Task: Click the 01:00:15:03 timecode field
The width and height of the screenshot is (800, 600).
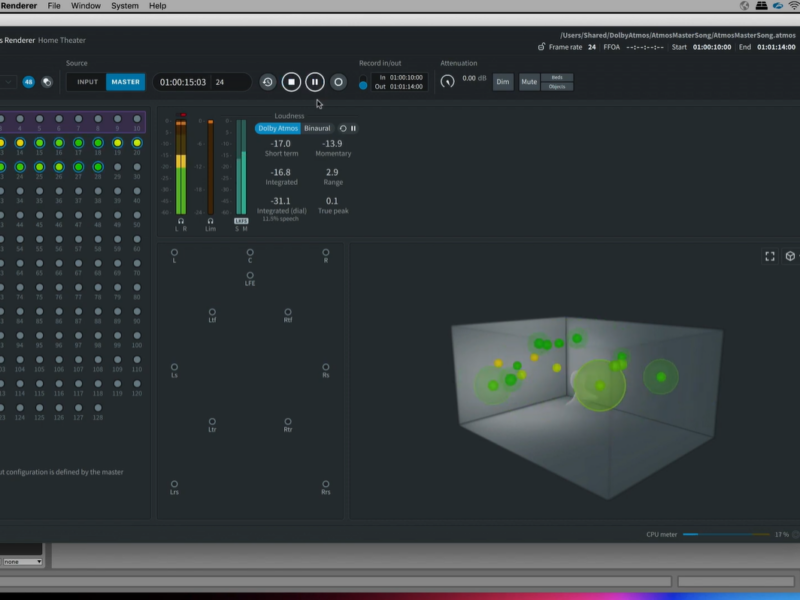Action: point(183,82)
